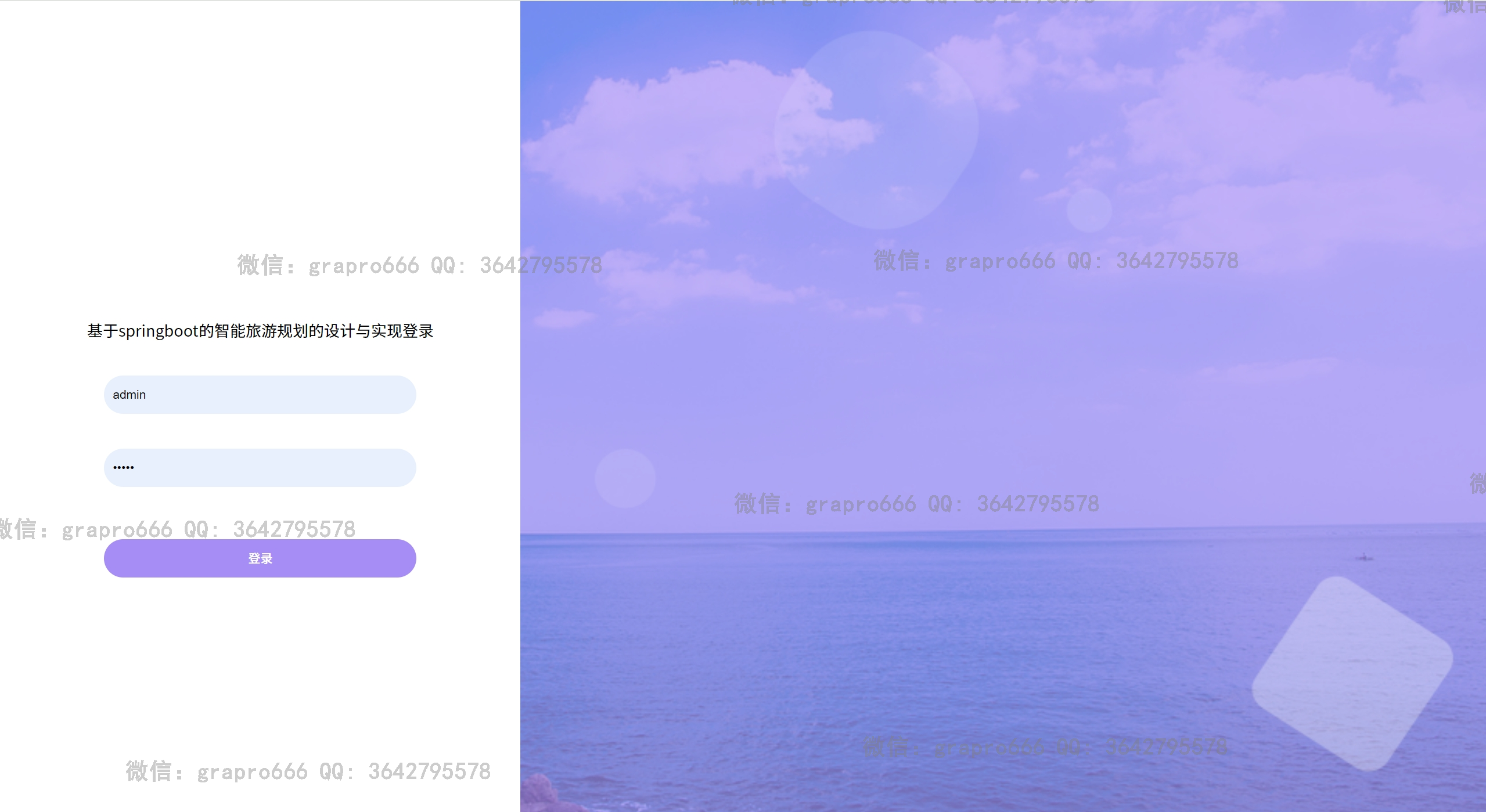Click the large translucent blob shape

tap(877, 131)
